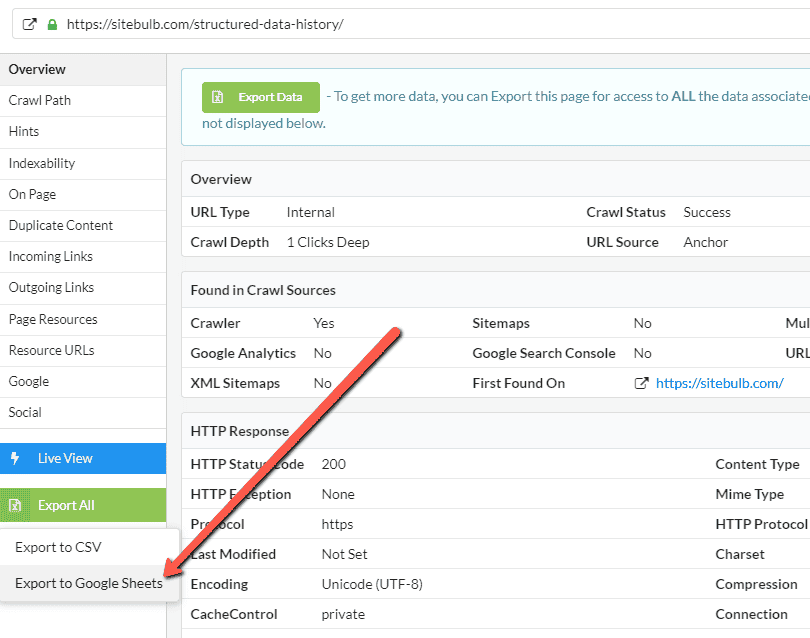
Task: Click the blue Live View button
Action: (83, 458)
